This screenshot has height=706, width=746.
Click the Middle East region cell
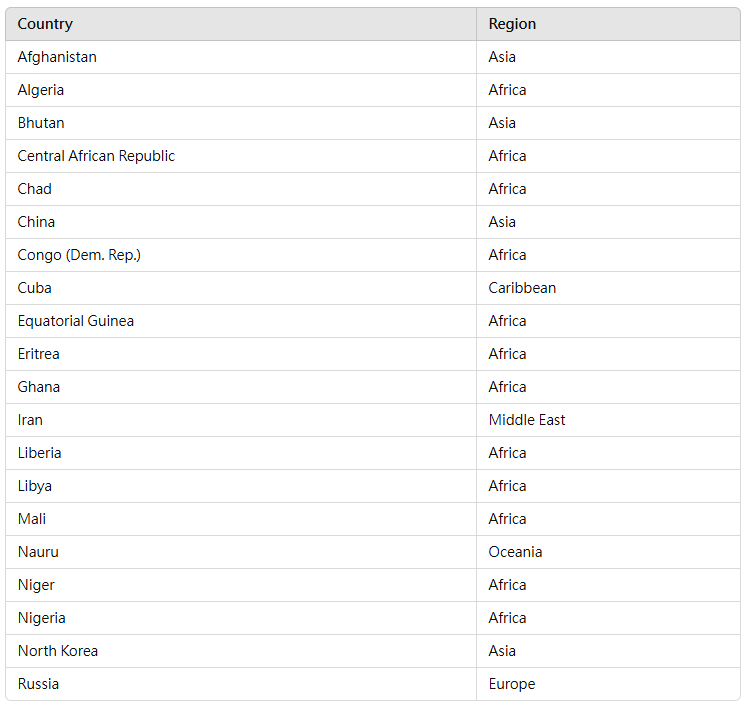[x=527, y=420]
